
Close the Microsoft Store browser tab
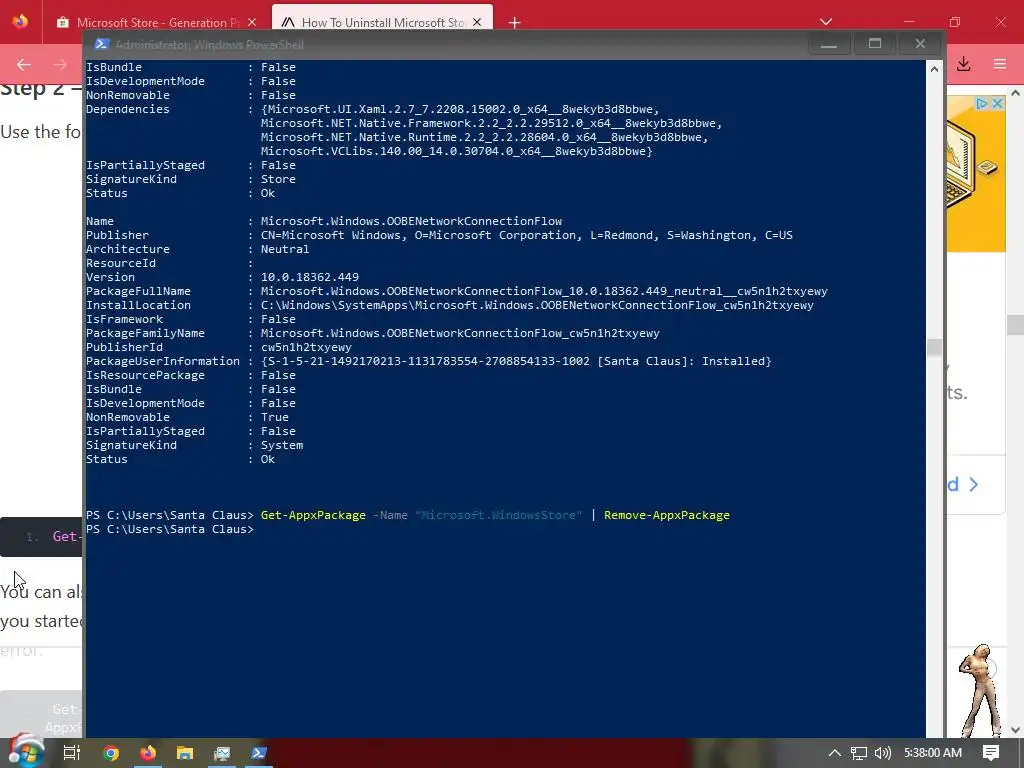click(x=252, y=22)
